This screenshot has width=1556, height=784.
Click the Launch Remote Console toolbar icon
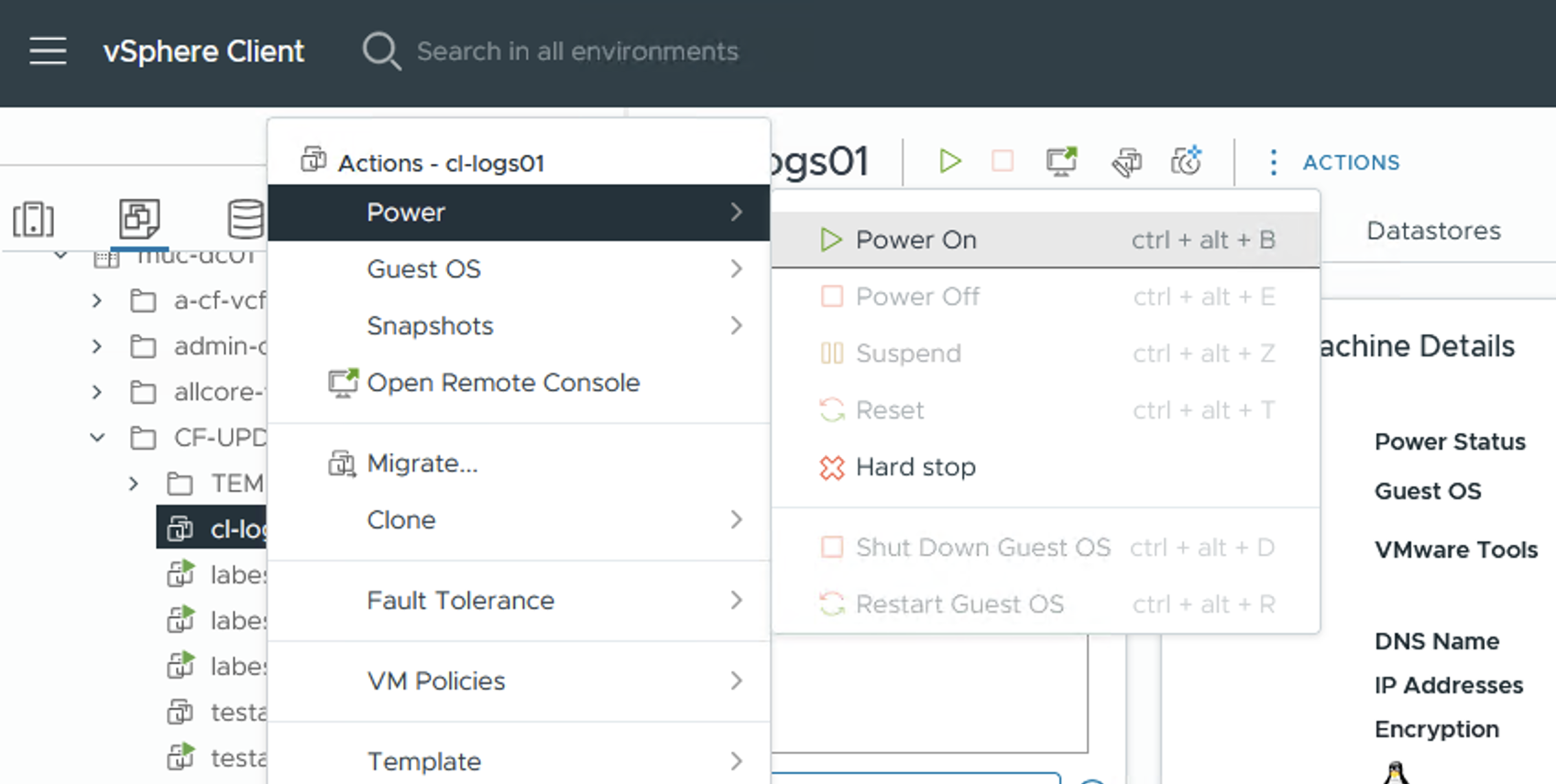click(x=1061, y=162)
